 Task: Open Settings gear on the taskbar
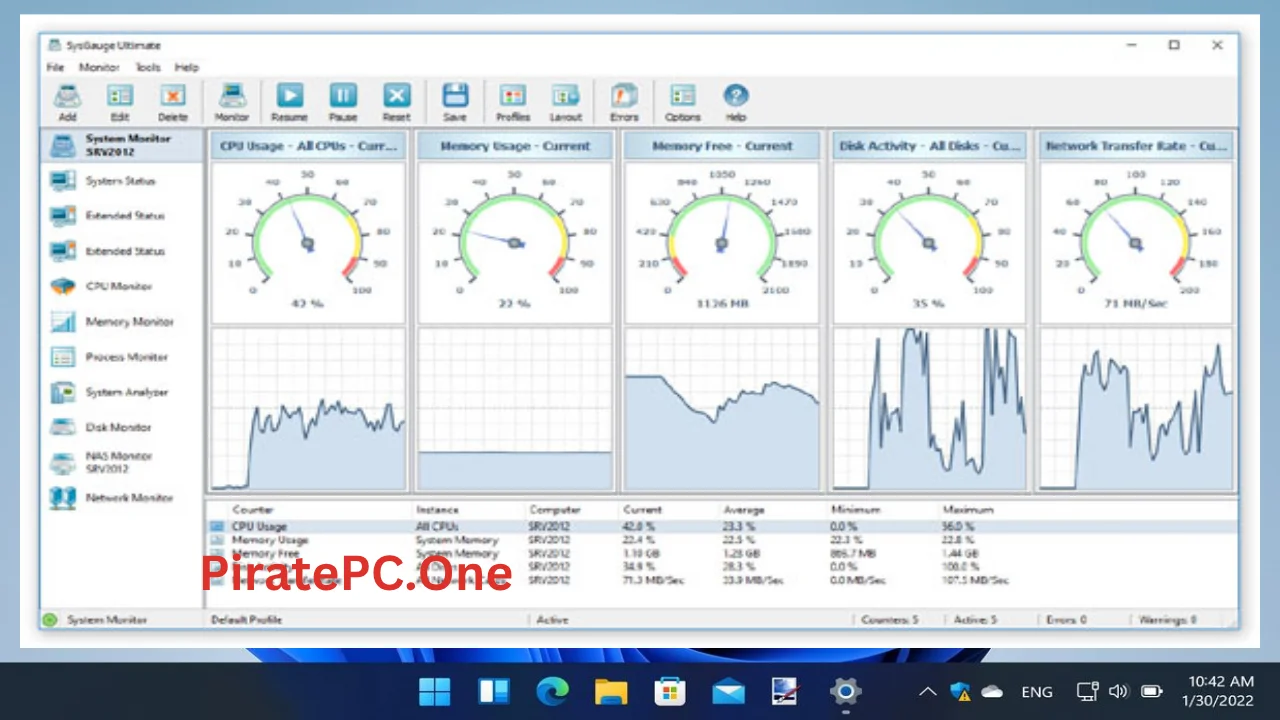tap(845, 692)
